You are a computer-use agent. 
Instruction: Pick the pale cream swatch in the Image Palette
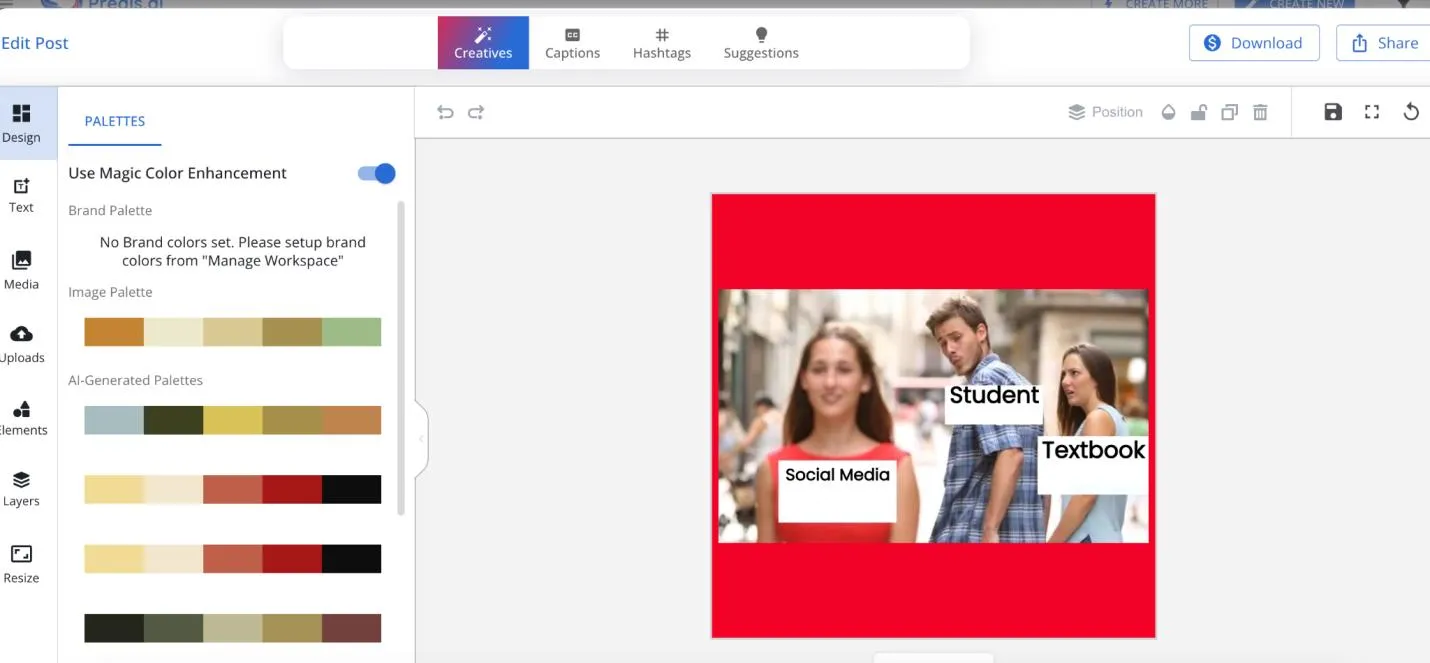(x=173, y=332)
